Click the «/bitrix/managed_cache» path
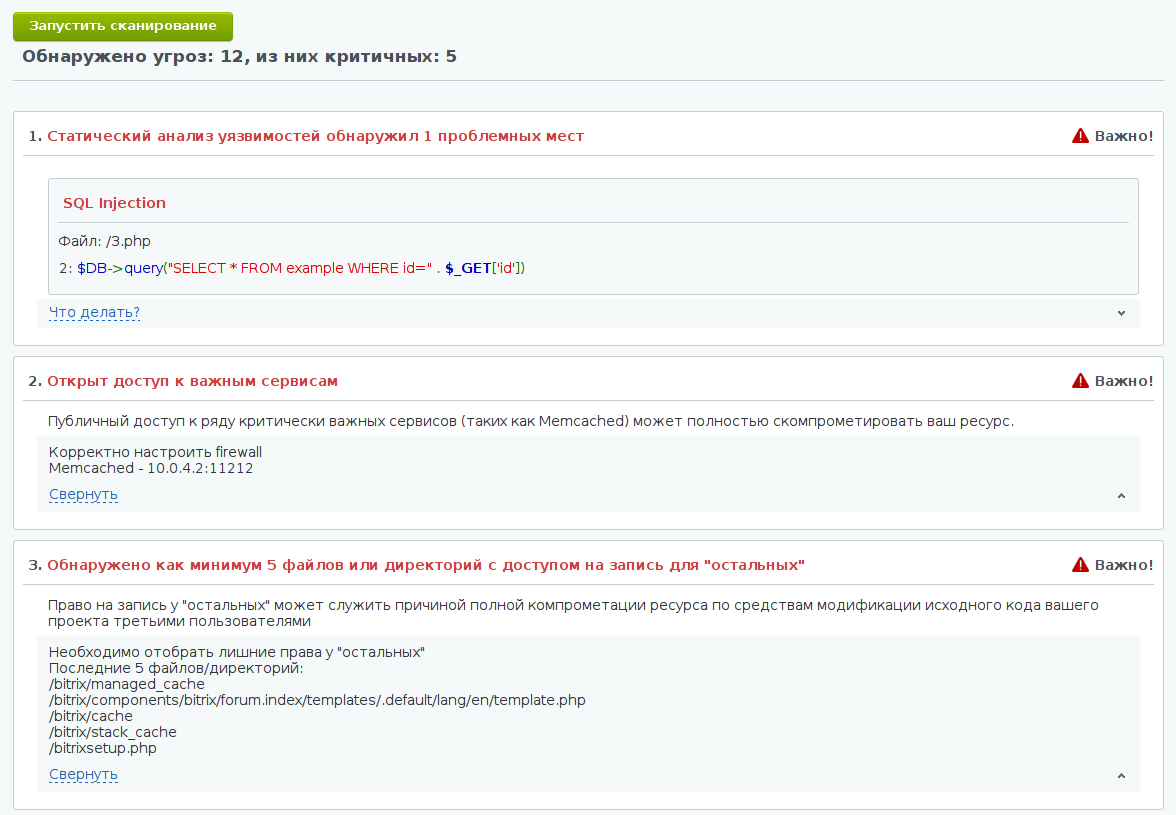 click(x=127, y=685)
